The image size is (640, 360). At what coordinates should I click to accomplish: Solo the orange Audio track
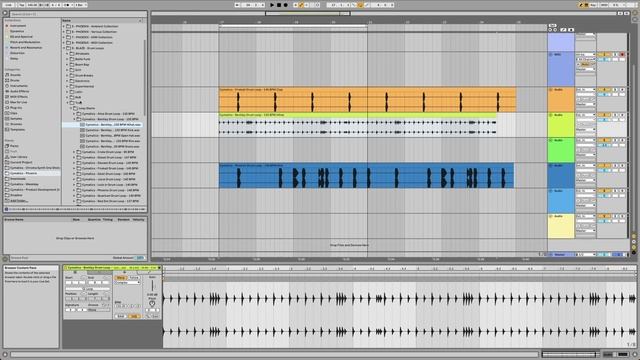pos(616,89)
